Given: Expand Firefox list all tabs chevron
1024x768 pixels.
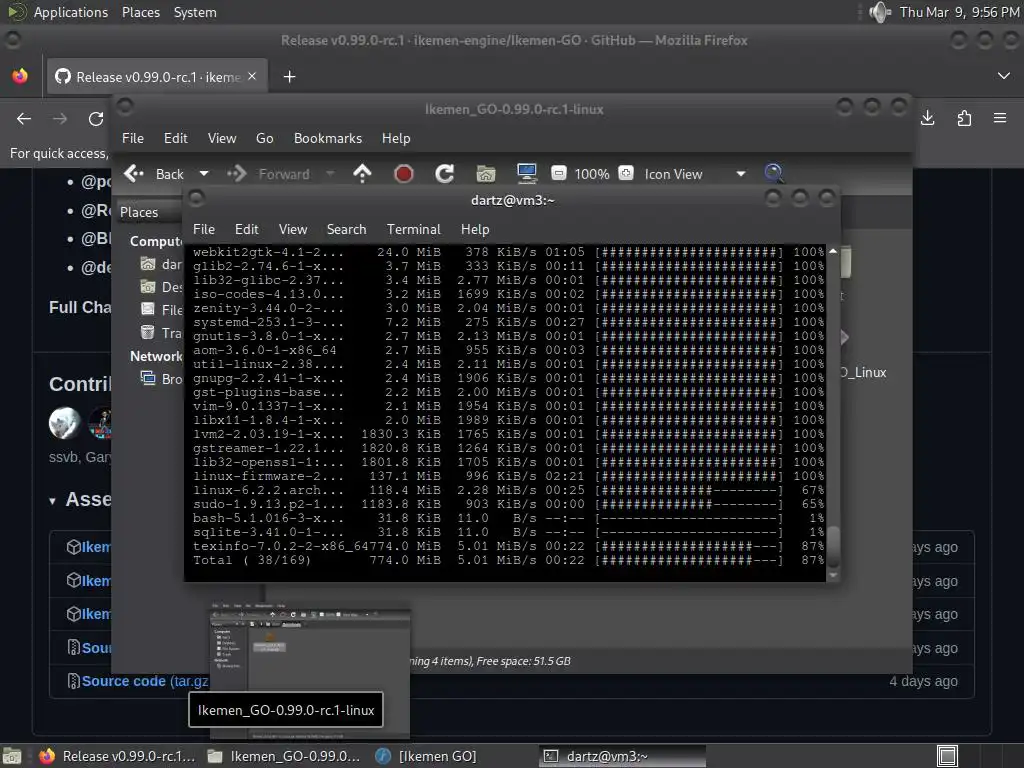Looking at the screenshot, I should (x=1004, y=76).
